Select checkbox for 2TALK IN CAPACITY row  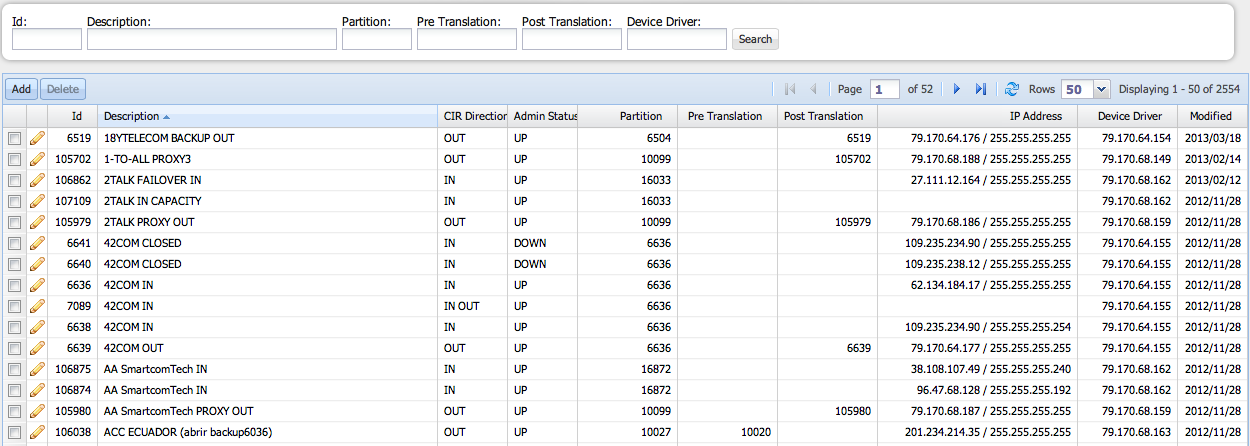tap(14, 201)
